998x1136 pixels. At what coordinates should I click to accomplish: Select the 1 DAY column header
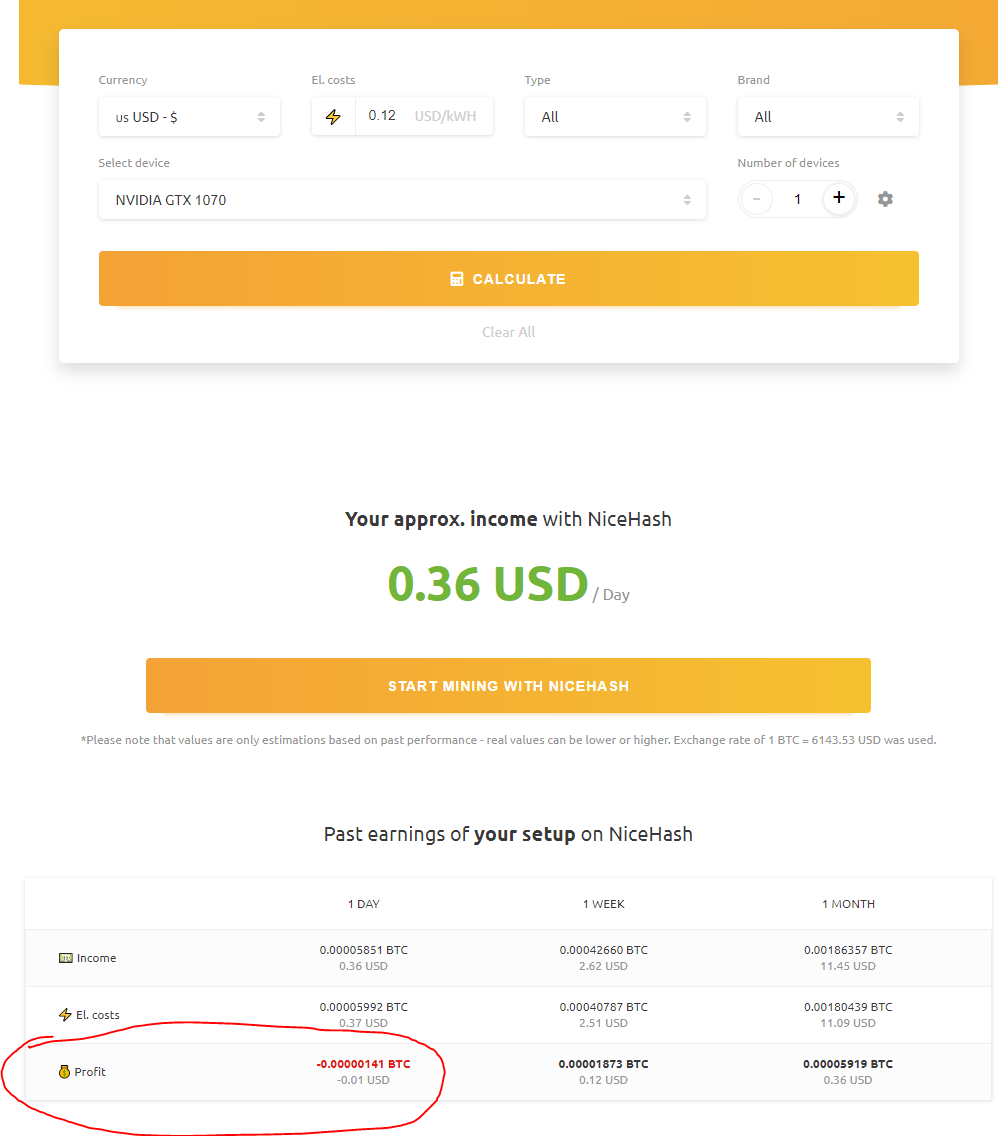[x=364, y=904]
